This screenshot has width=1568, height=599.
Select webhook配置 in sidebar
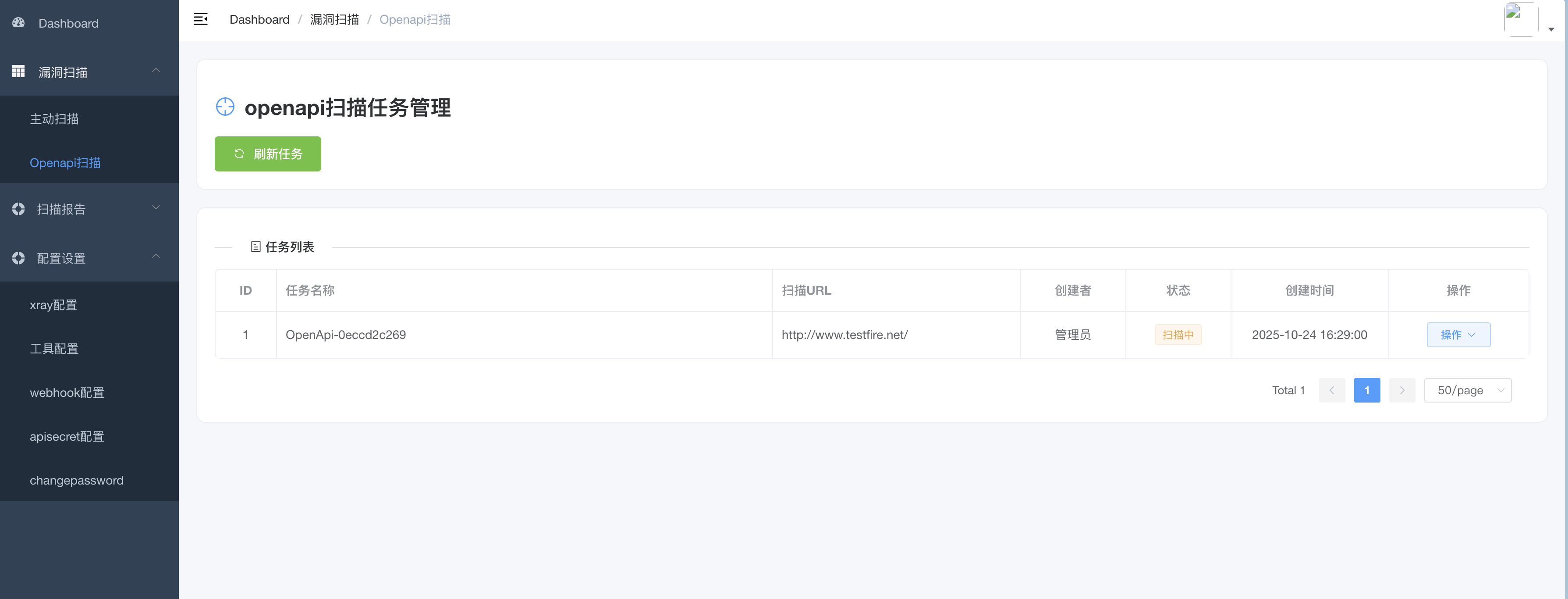point(67,393)
